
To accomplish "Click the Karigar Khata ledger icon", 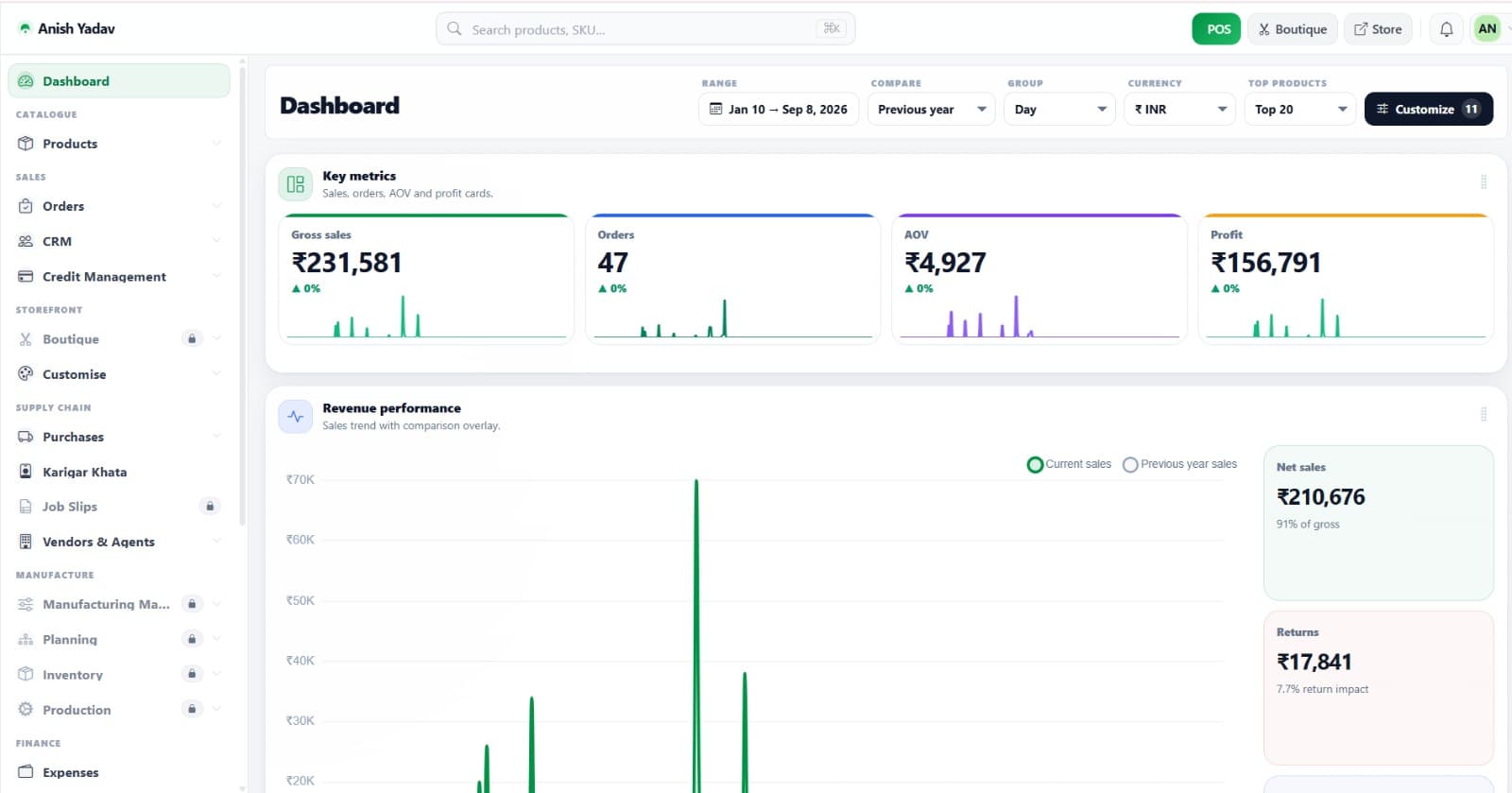I will [x=26, y=472].
